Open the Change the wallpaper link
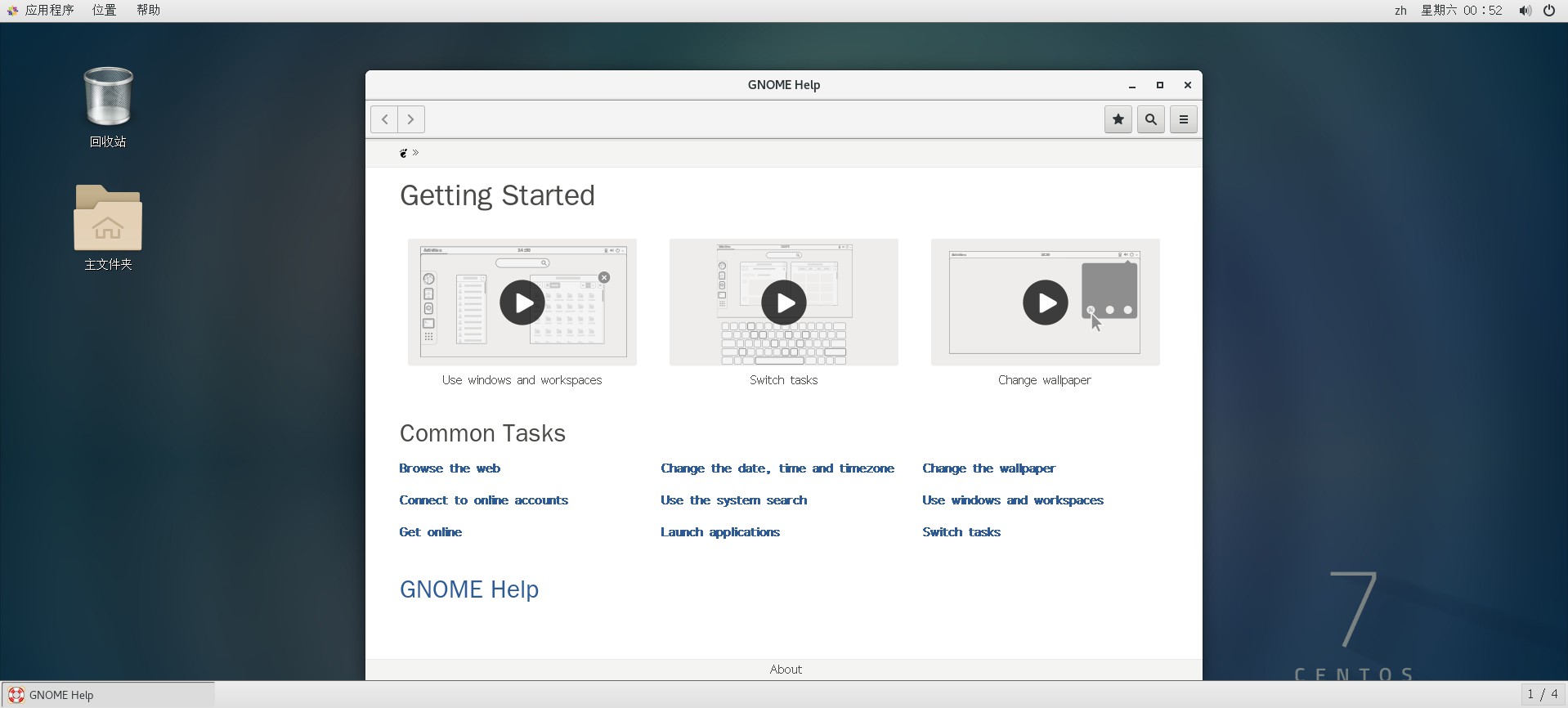 point(989,468)
